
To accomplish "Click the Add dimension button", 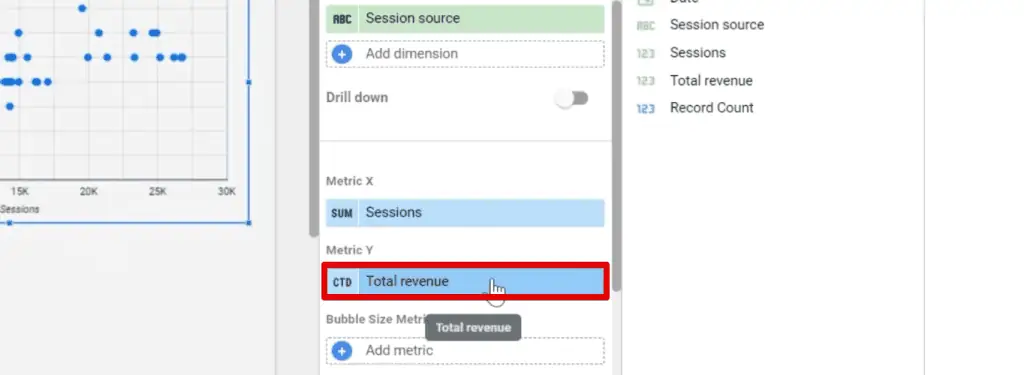I will pyautogui.click(x=465, y=54).
